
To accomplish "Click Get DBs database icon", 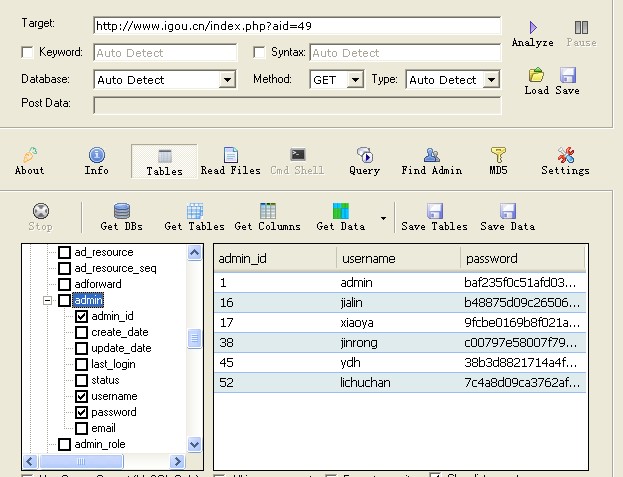I will (122, 211).
